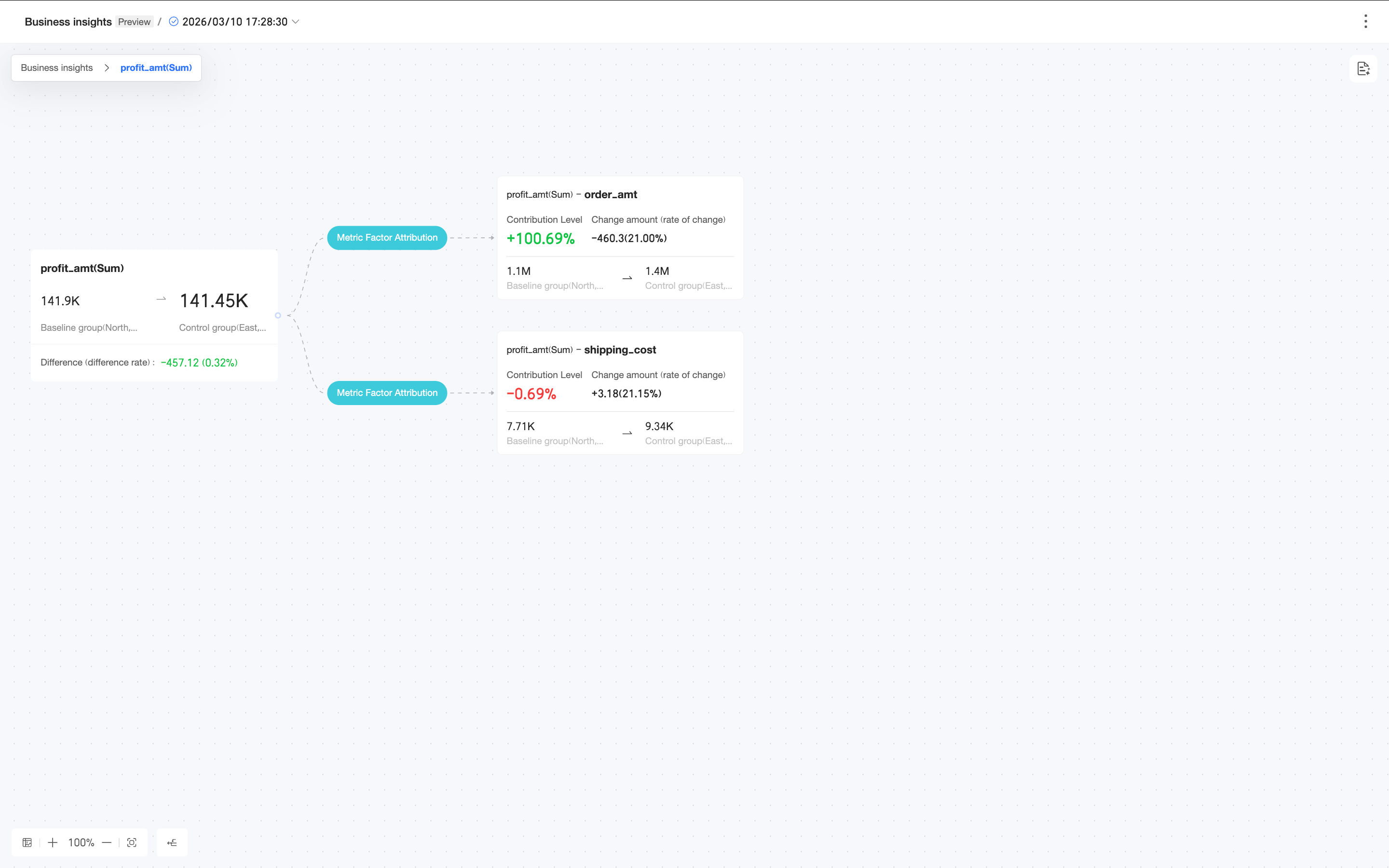This screenshot has height=868, width=1389.
Task: Click the Business insights header title
Action: [68, 22]
